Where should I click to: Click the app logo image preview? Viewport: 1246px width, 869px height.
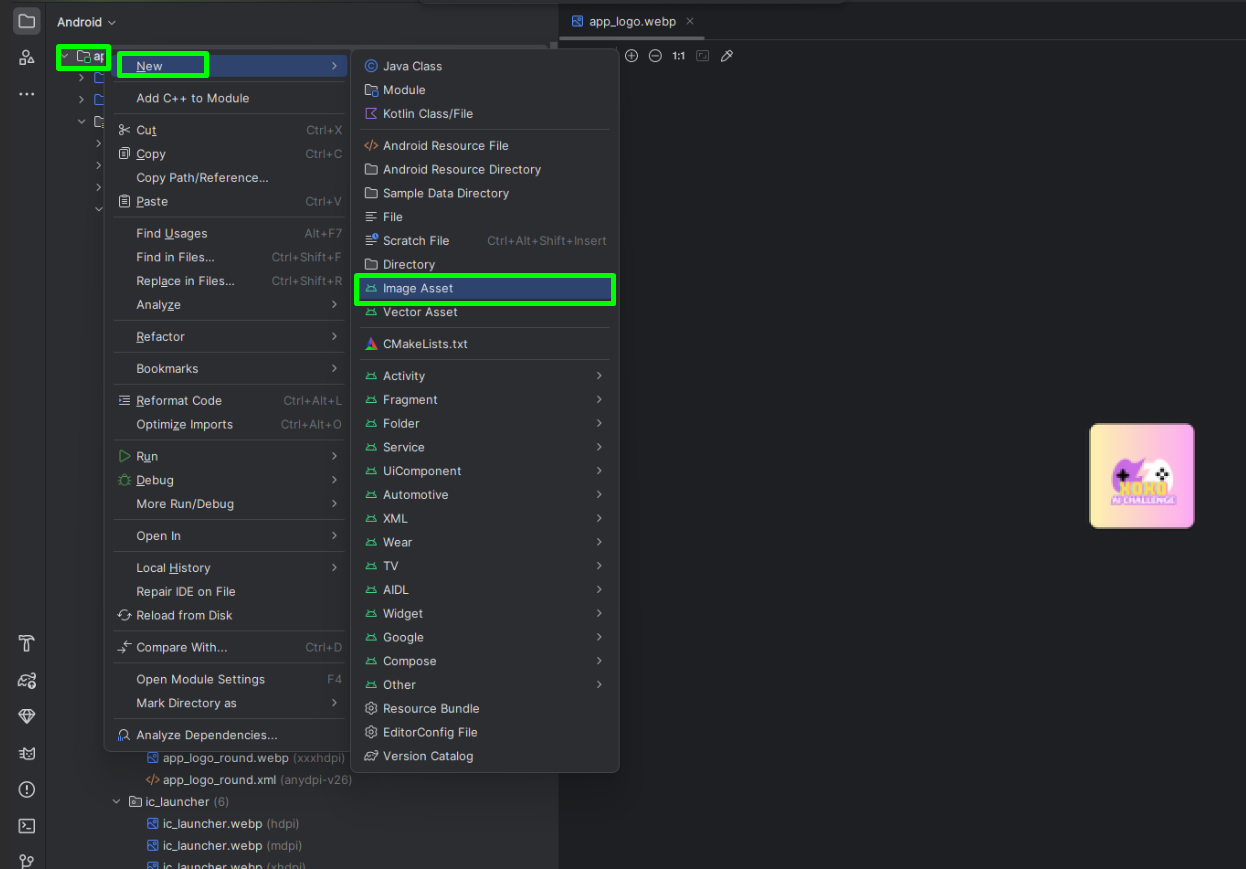click(1141, 476)
